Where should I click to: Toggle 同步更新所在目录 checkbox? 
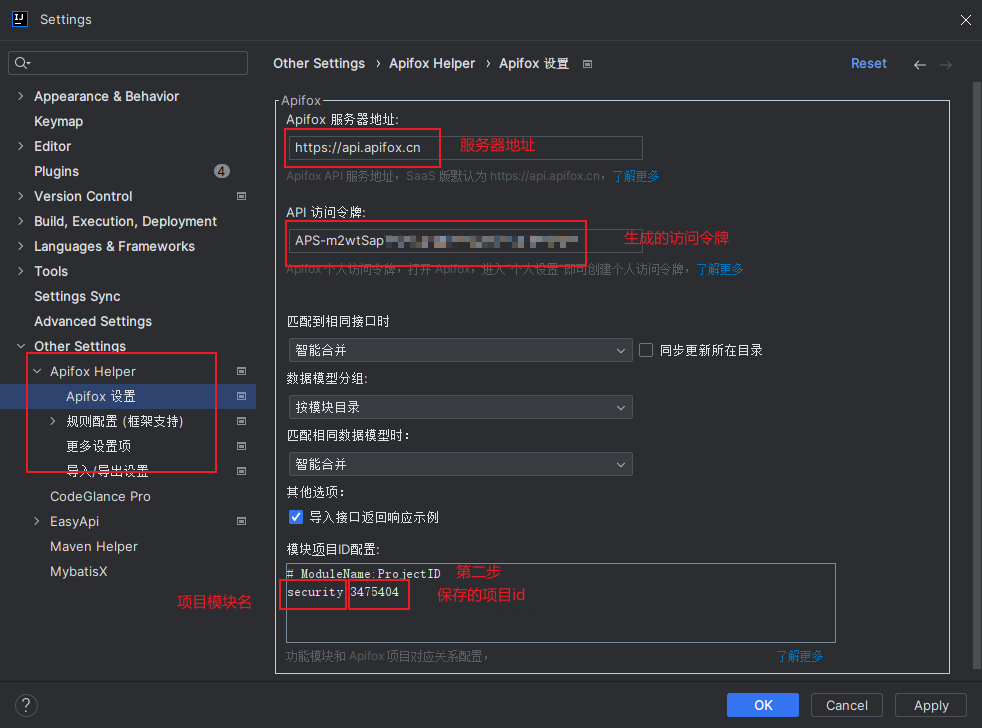(x=646, y=350)
